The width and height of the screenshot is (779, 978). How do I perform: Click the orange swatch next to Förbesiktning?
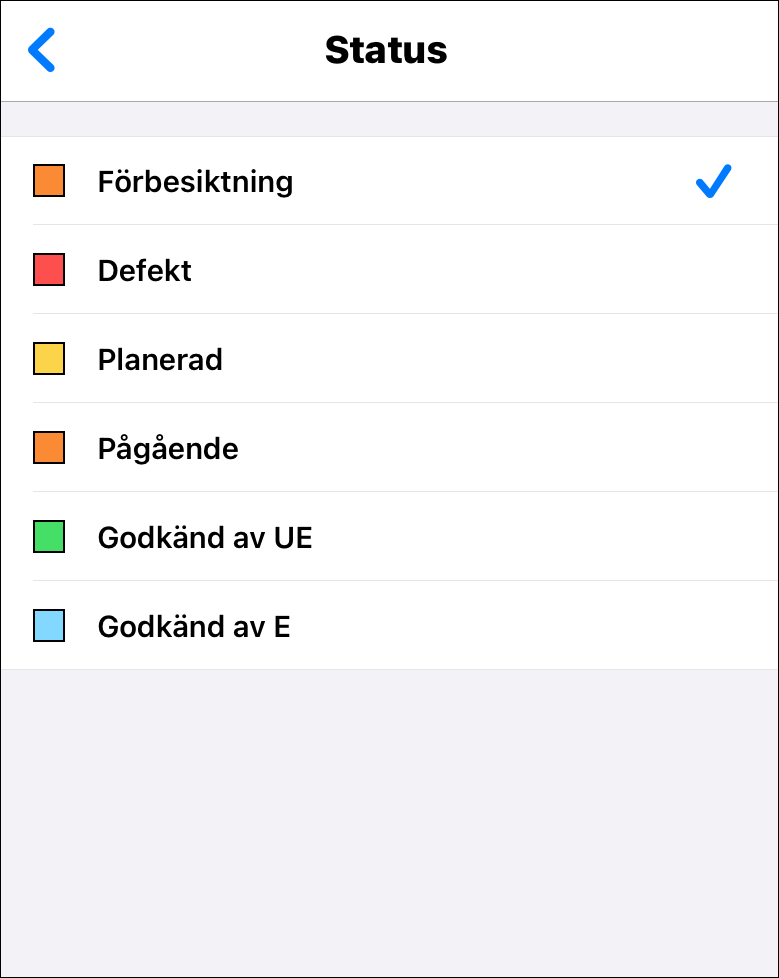click(49, 181)
